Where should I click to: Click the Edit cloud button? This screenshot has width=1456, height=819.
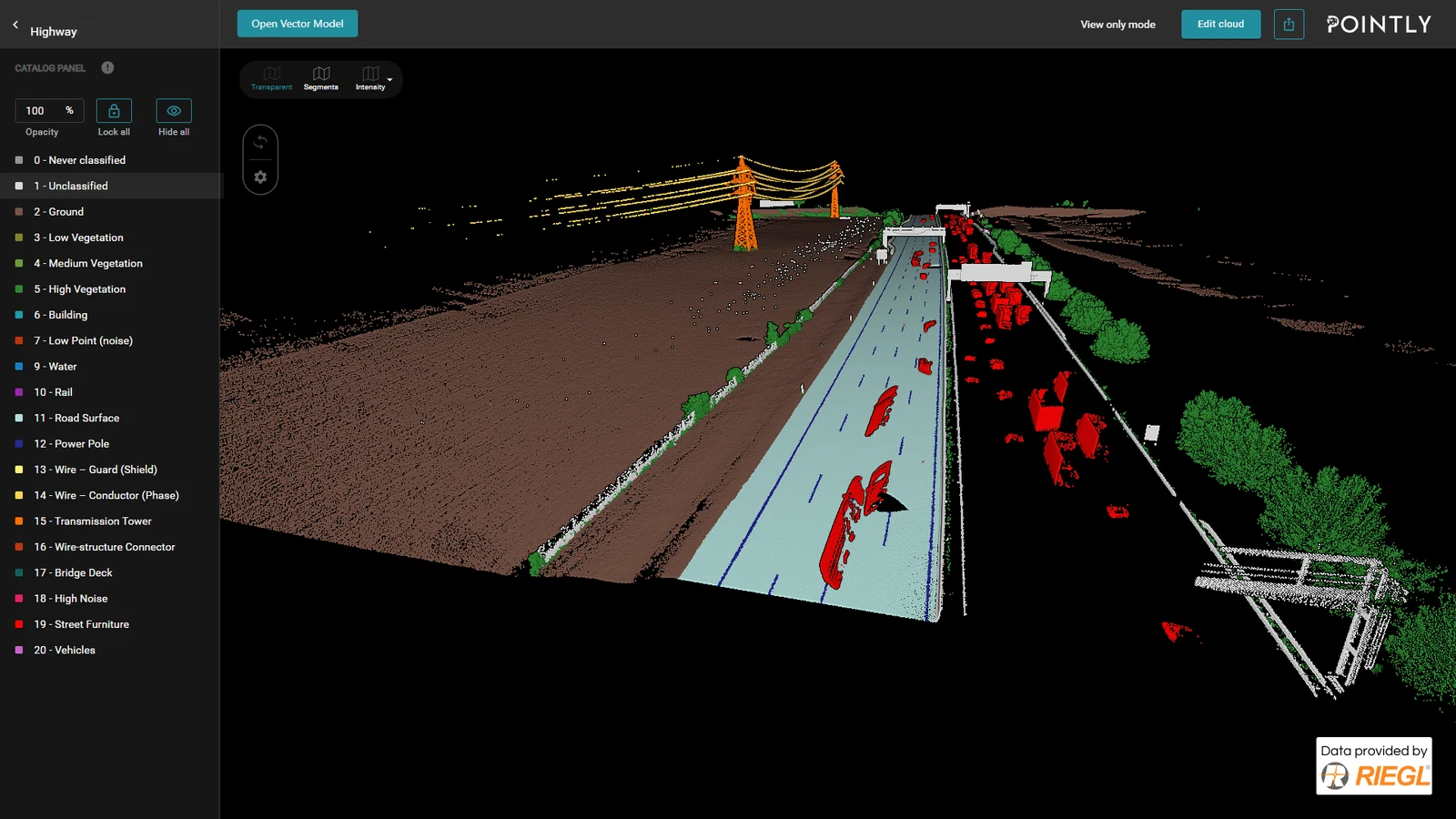click(x=1220, y=24)
